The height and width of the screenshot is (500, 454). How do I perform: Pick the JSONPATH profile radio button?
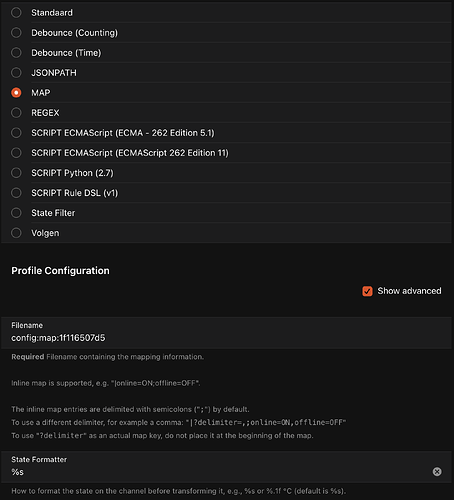coord(16,73)
